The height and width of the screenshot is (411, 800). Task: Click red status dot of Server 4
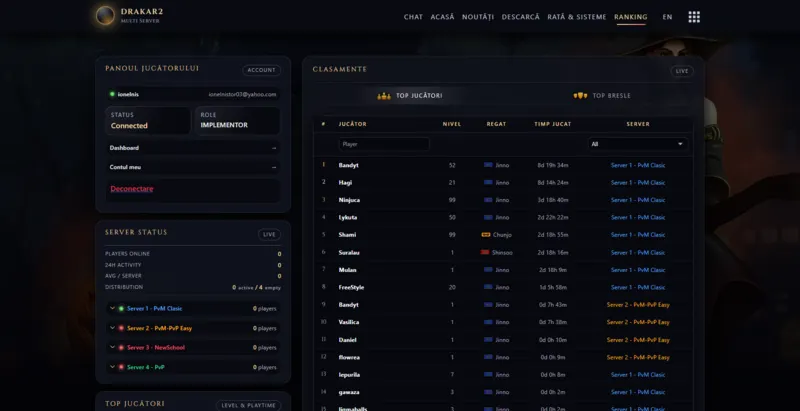[x=121, y=367]
